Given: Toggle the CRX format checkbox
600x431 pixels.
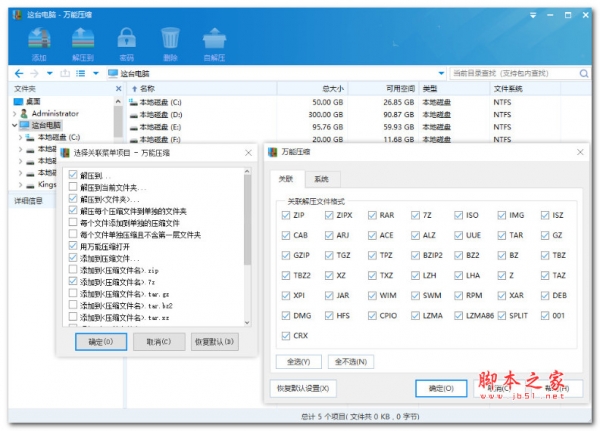Looking at the screenshot, I should 285,336.
